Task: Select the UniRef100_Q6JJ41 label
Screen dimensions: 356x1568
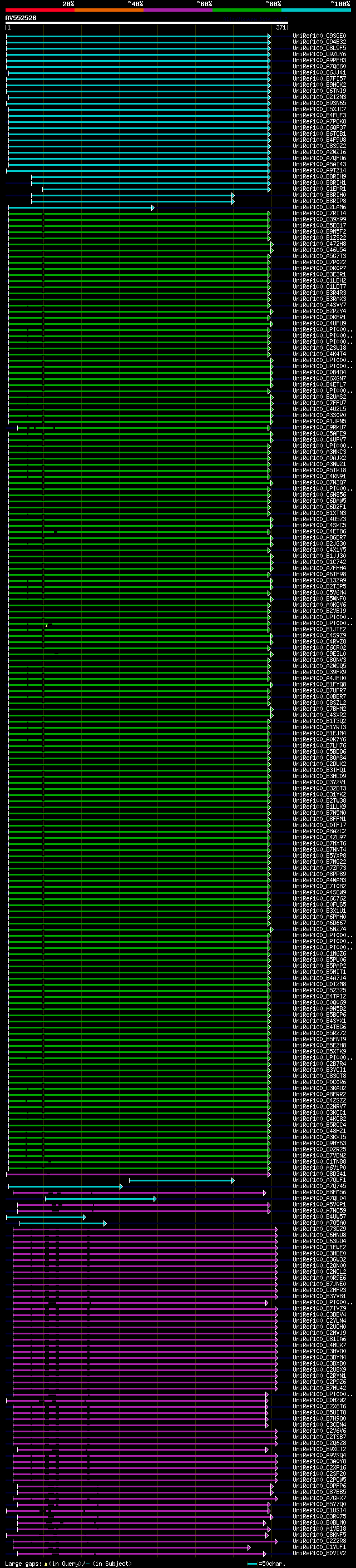Action: click(319, 72)
